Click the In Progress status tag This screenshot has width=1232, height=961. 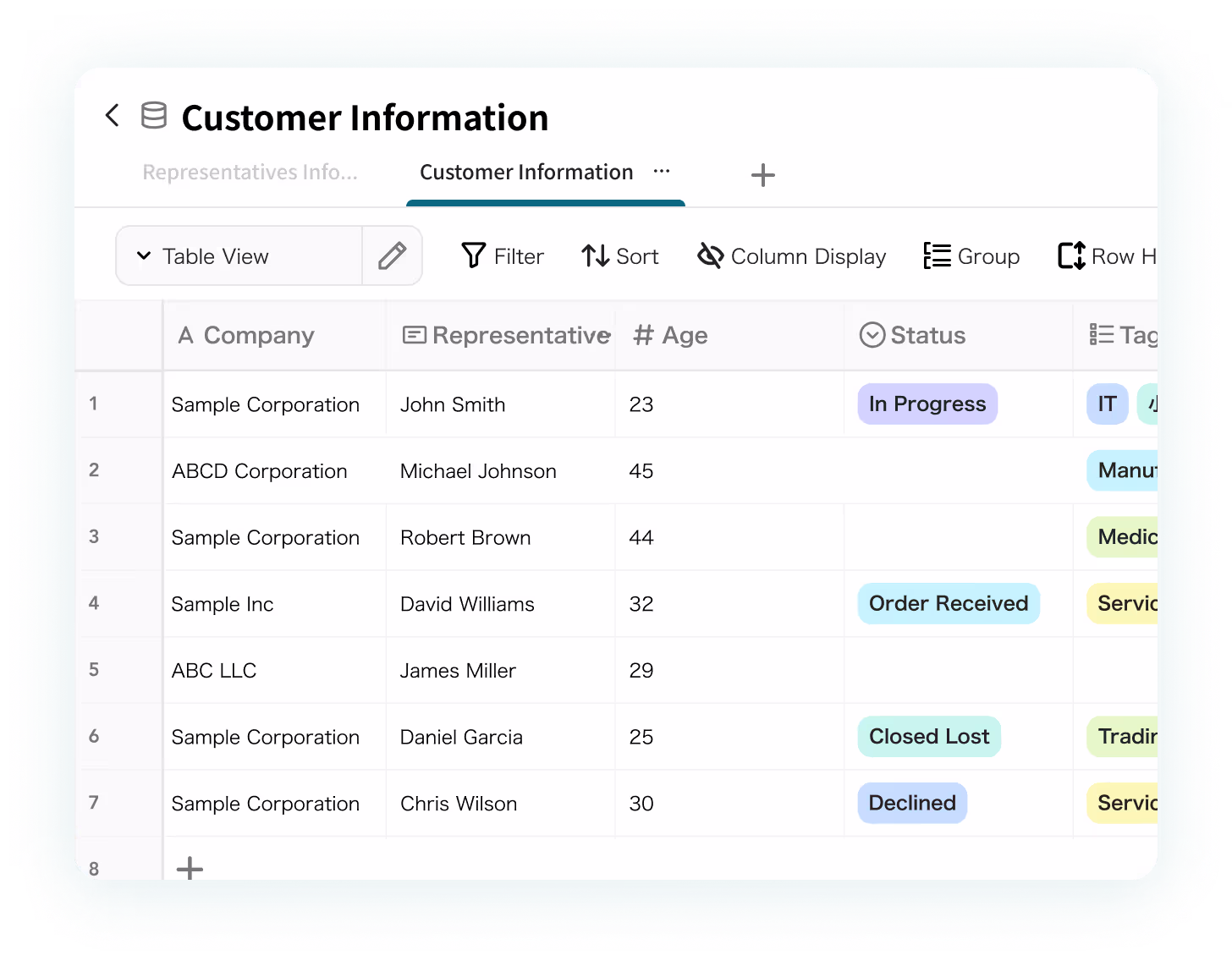(927, 404)
